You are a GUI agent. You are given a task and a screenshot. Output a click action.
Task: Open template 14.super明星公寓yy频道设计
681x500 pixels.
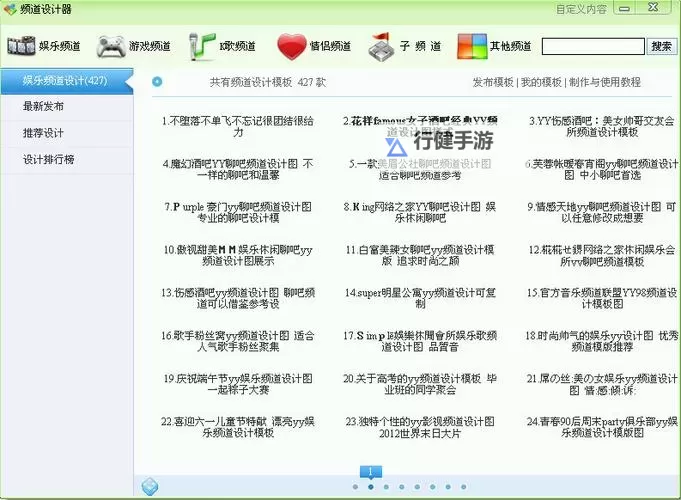420,298
